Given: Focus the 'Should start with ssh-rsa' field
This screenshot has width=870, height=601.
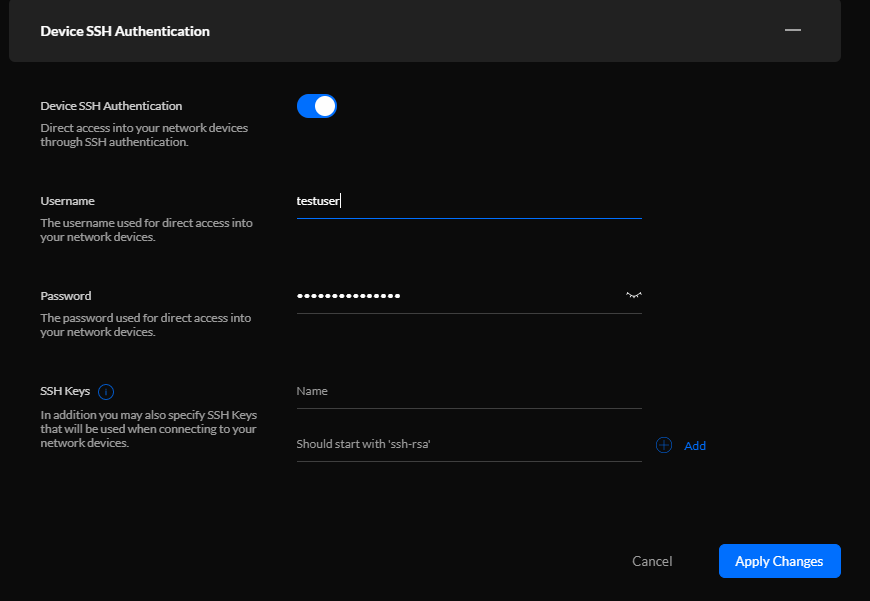Looking at the screenshot, I should [x=469, y=444].
